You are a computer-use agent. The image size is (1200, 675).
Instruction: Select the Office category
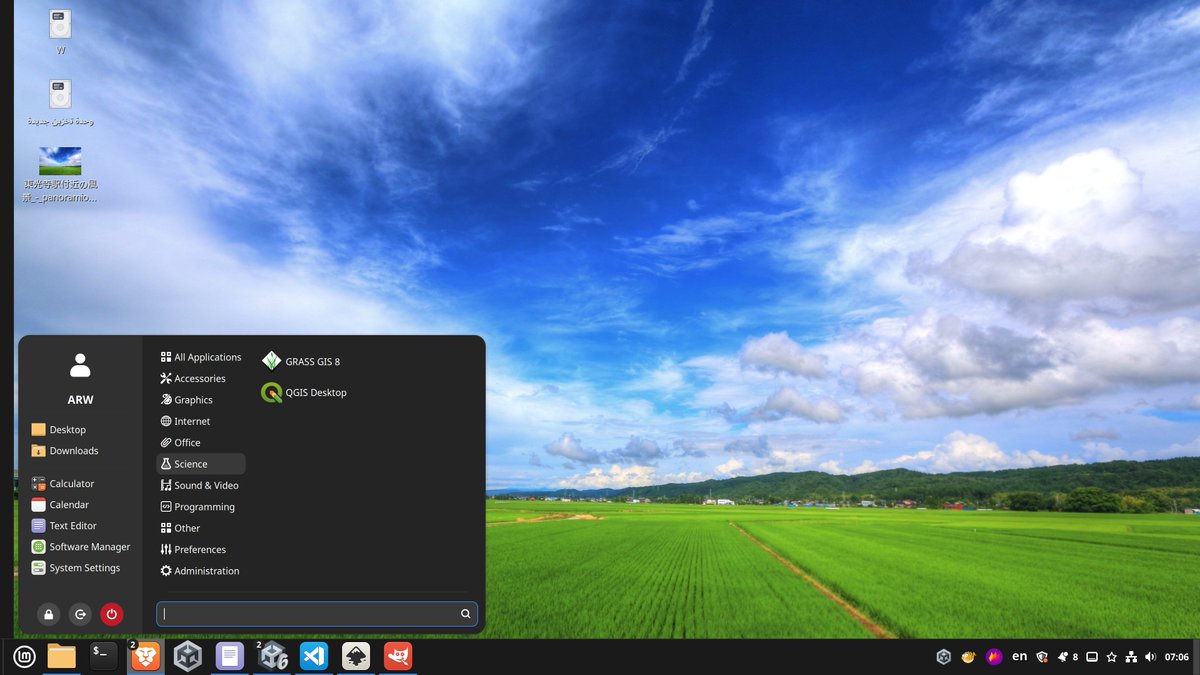pyautogui.click(x=201, y=443)
